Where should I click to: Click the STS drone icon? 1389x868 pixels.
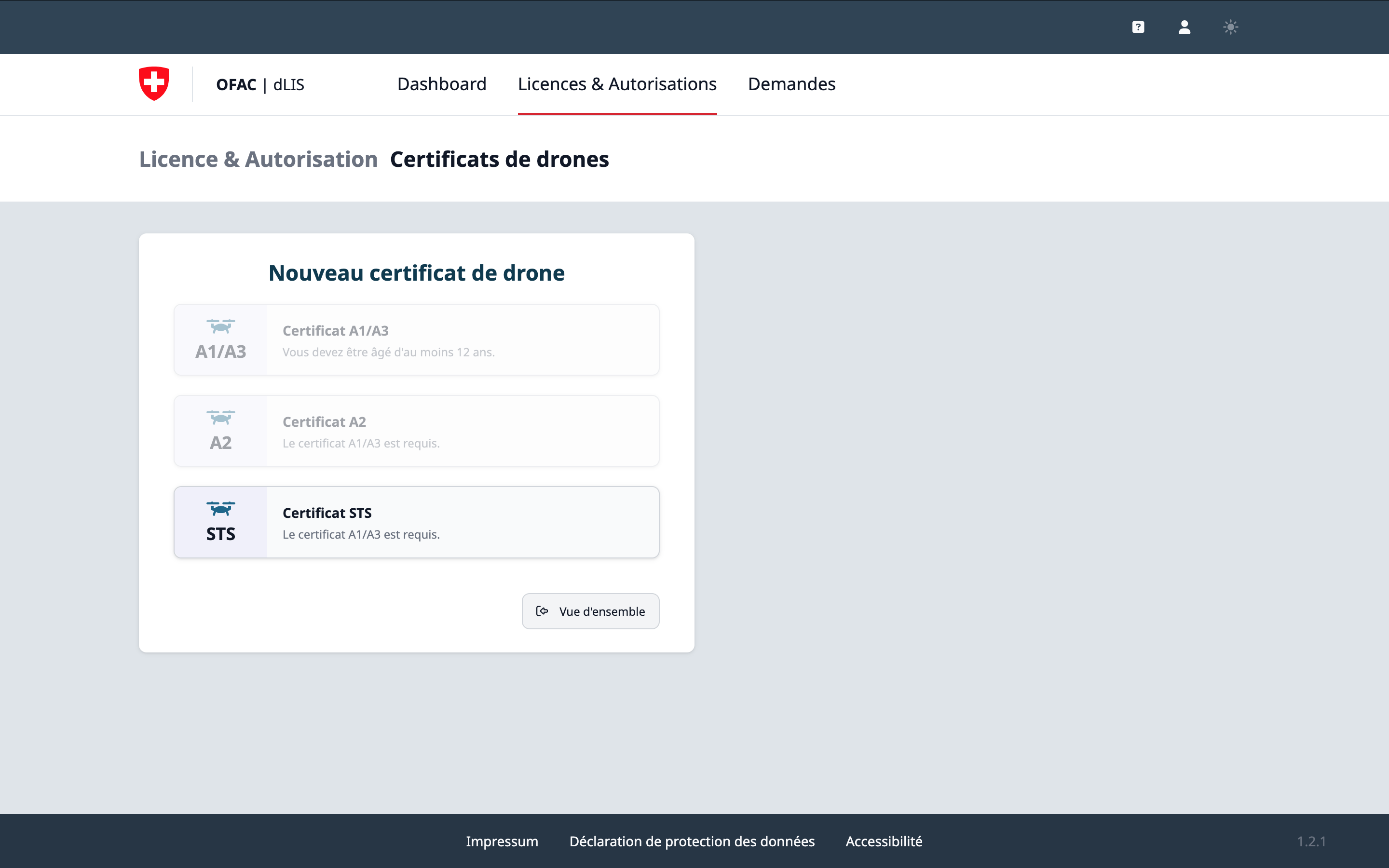point(220,509)
